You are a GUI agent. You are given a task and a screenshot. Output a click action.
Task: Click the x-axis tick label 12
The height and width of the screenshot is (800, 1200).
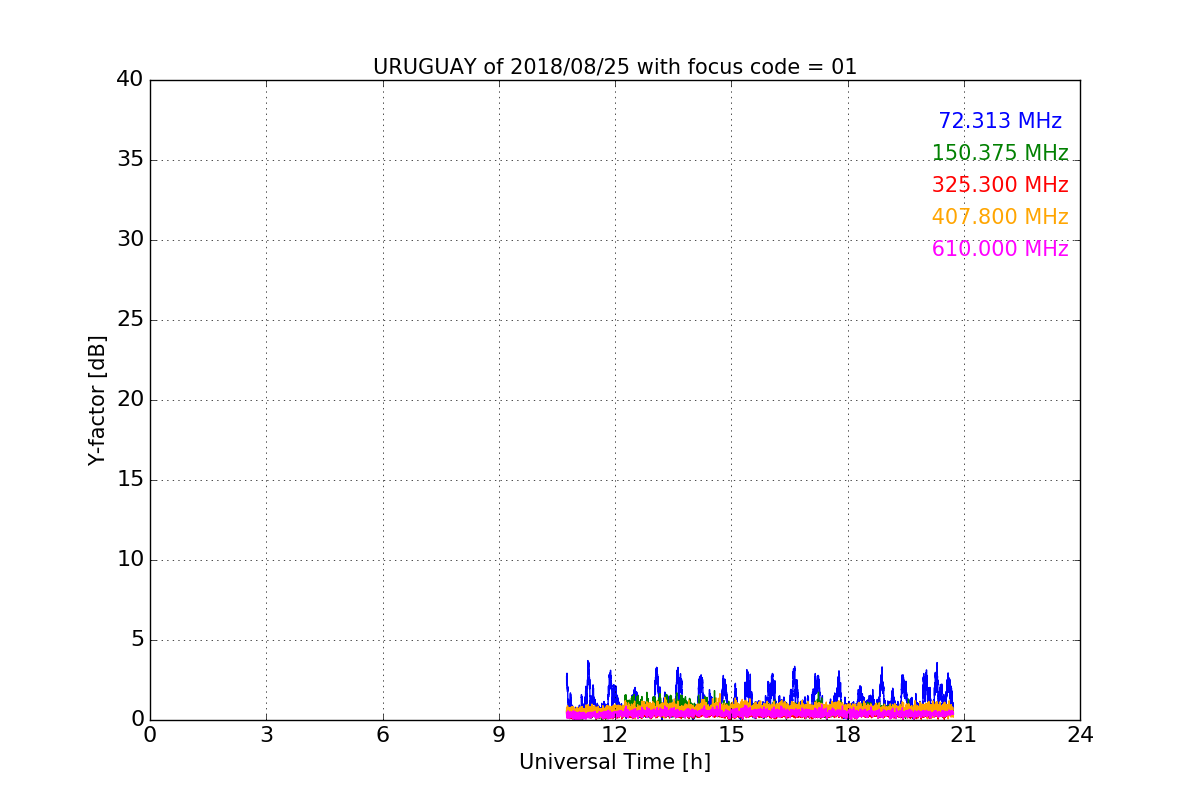point(615,735)
